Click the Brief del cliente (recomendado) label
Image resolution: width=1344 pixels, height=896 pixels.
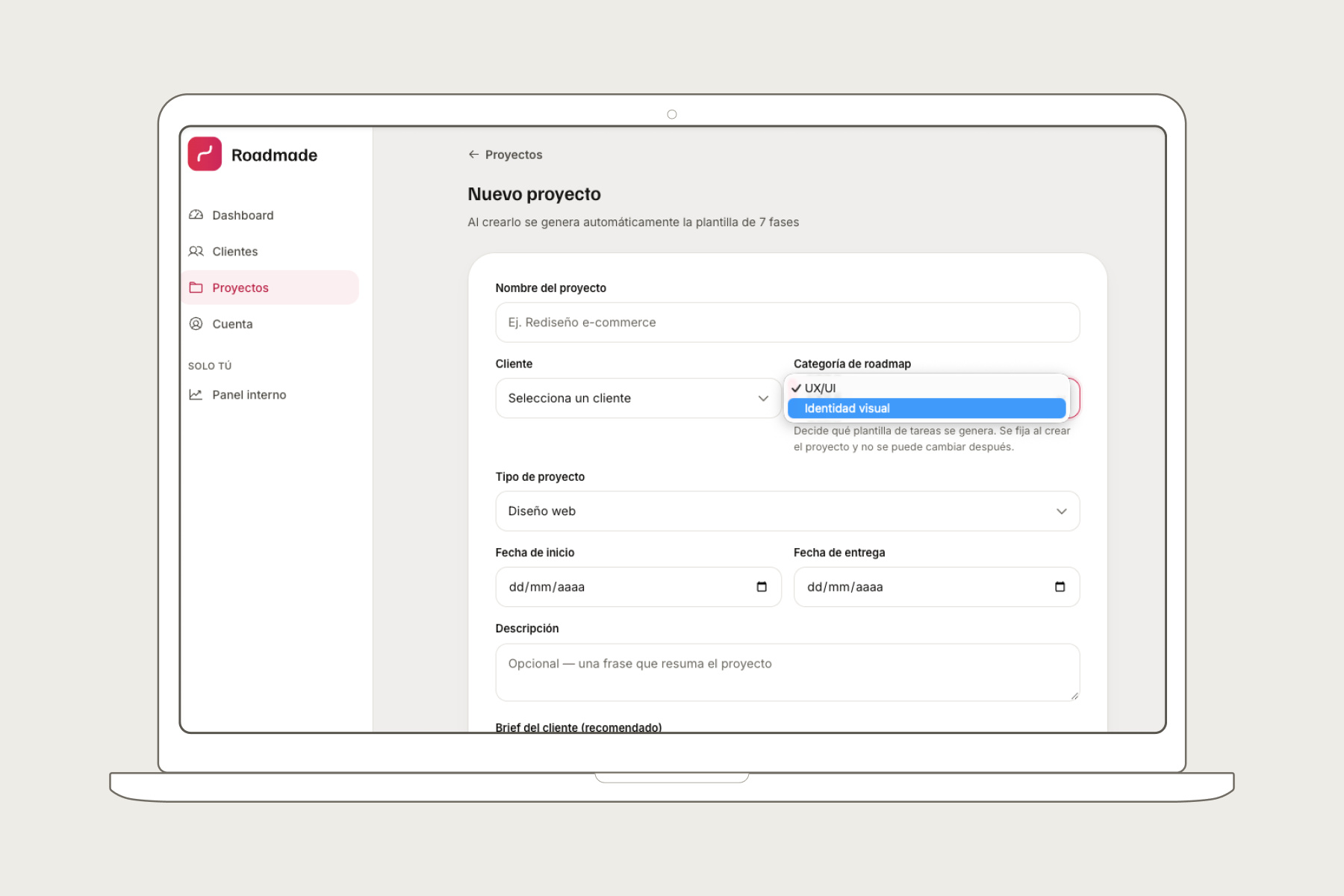579,727
